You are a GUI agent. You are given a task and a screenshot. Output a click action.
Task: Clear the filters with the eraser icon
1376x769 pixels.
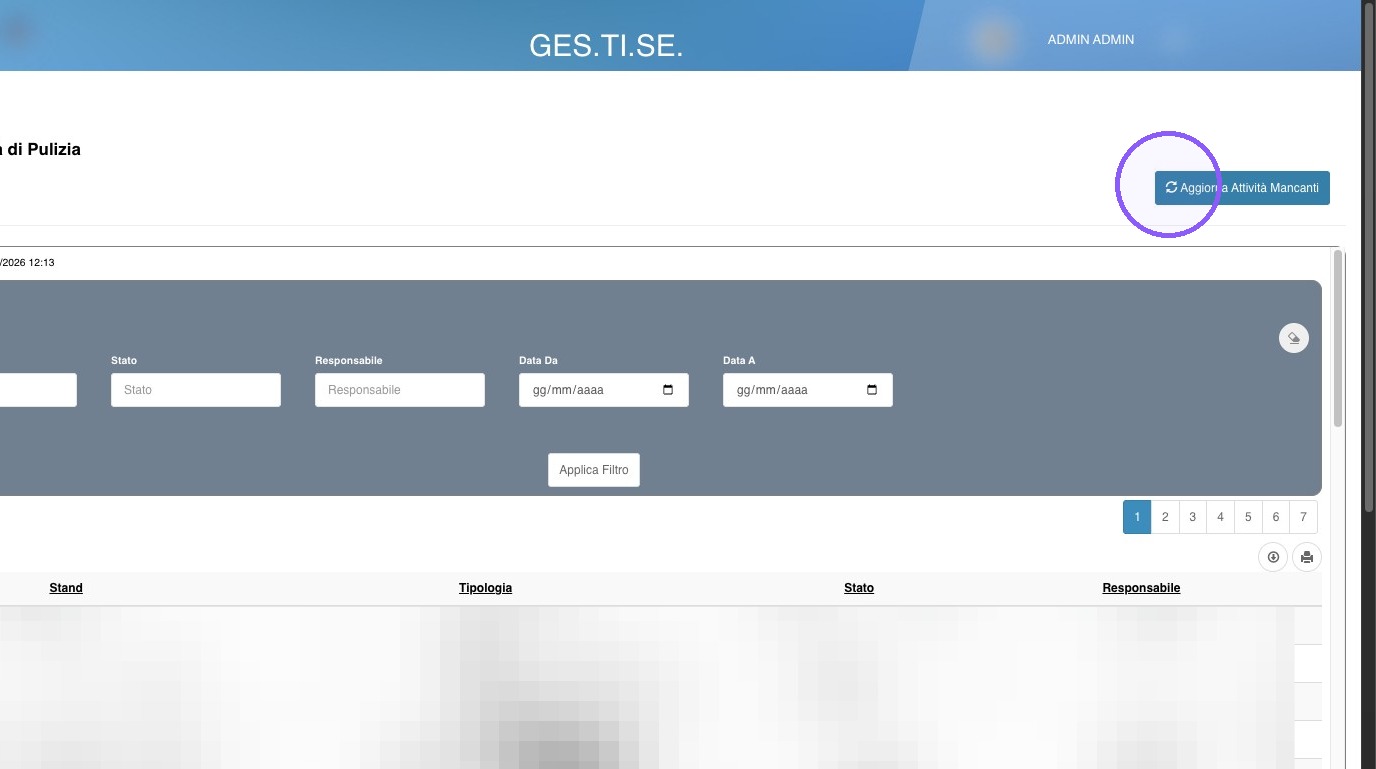pos(1294,338)
